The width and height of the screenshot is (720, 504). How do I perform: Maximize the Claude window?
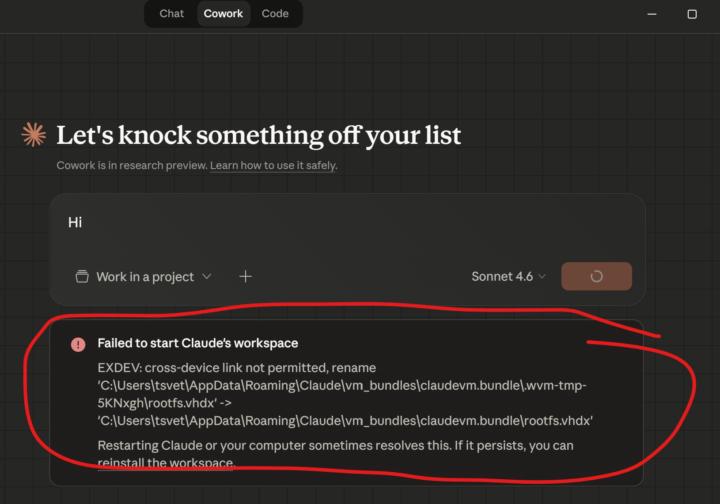click(x=692, y=14)
